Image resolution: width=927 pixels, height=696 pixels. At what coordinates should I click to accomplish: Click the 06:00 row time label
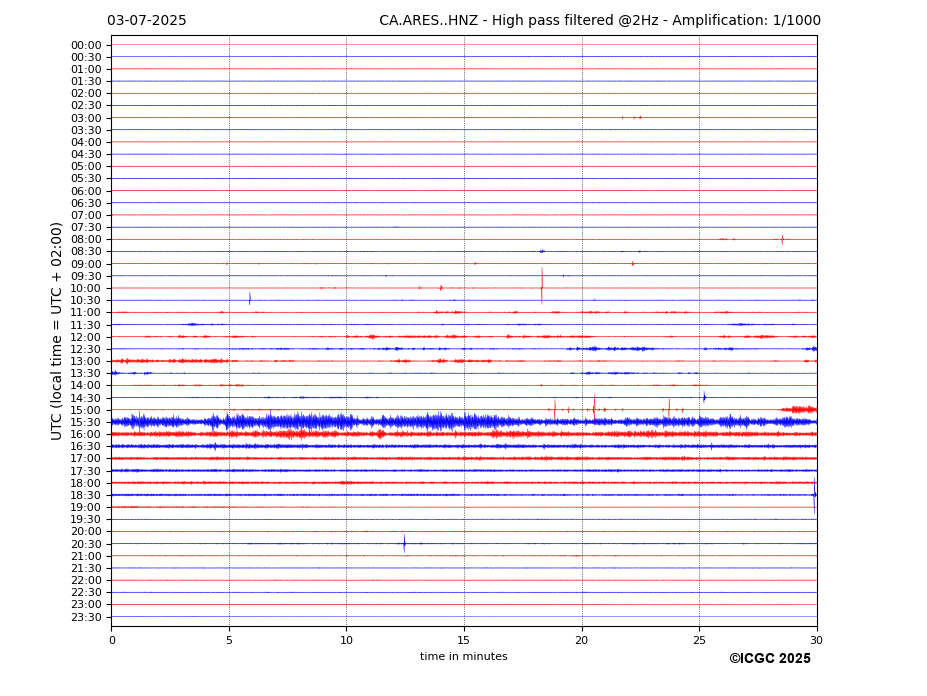(x=86, y=191)
